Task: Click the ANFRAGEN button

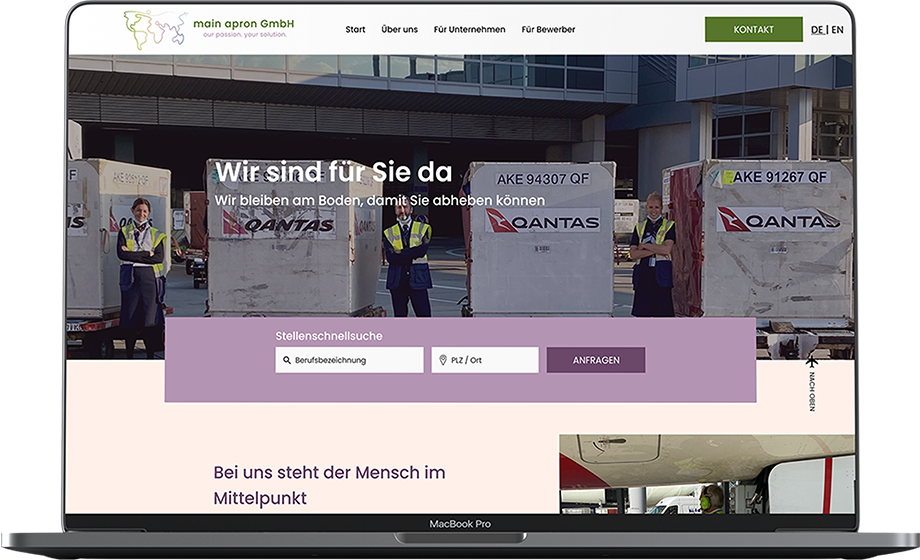Action: coord(596,360)
